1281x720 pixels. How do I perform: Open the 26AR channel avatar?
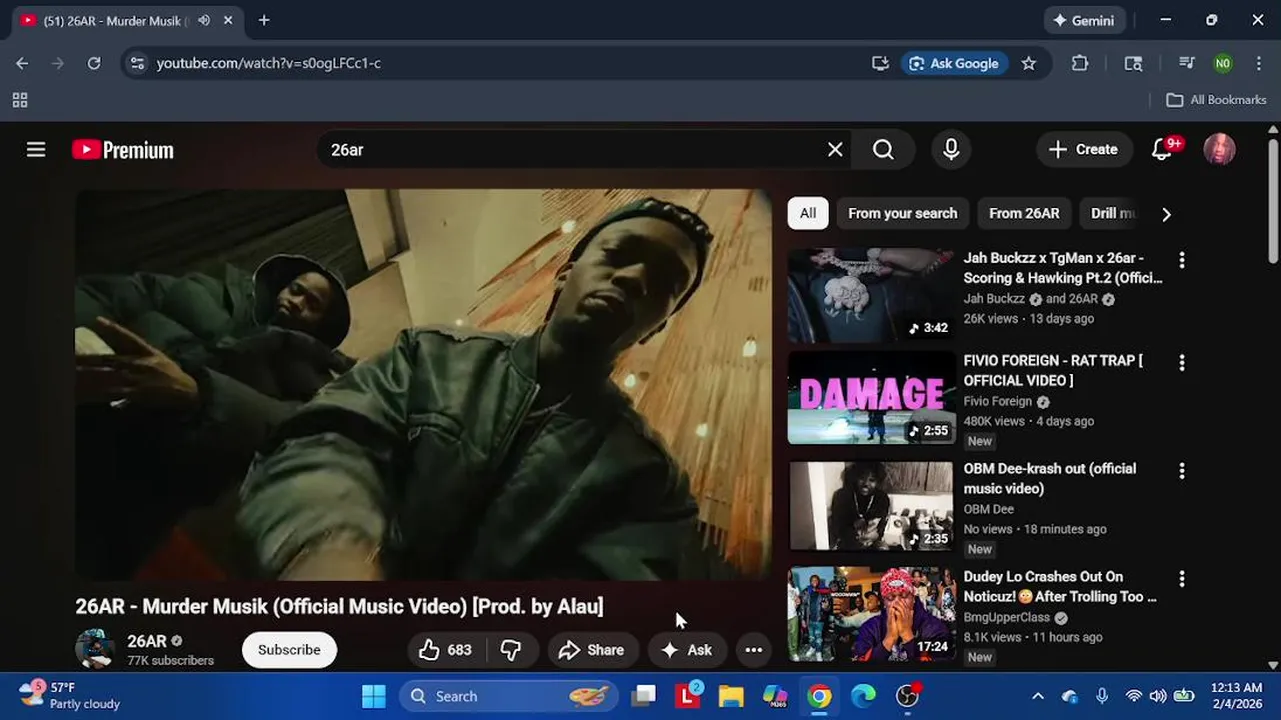point(95,649)
